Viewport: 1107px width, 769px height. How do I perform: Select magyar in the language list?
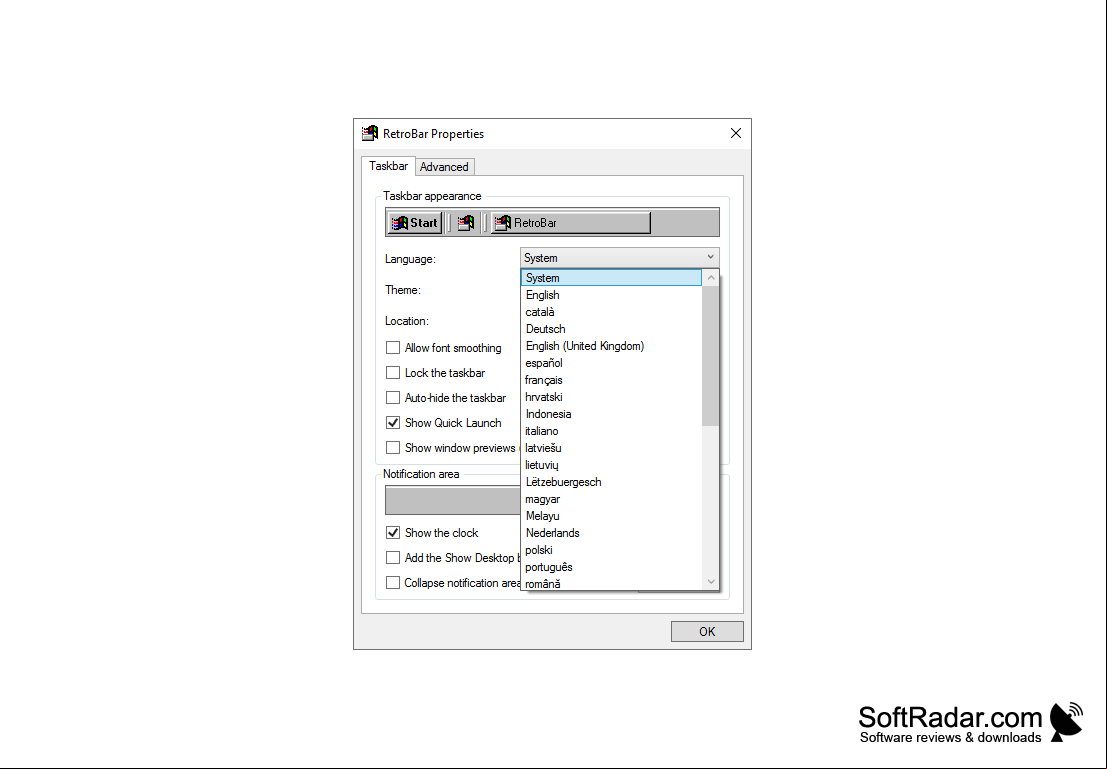coord(611,499)
